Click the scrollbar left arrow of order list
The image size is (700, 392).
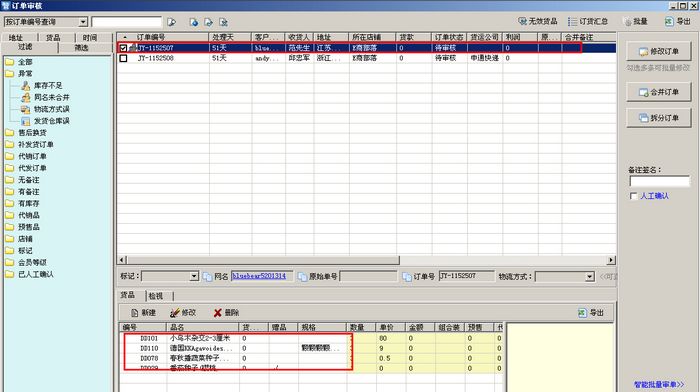click(122, 260)
